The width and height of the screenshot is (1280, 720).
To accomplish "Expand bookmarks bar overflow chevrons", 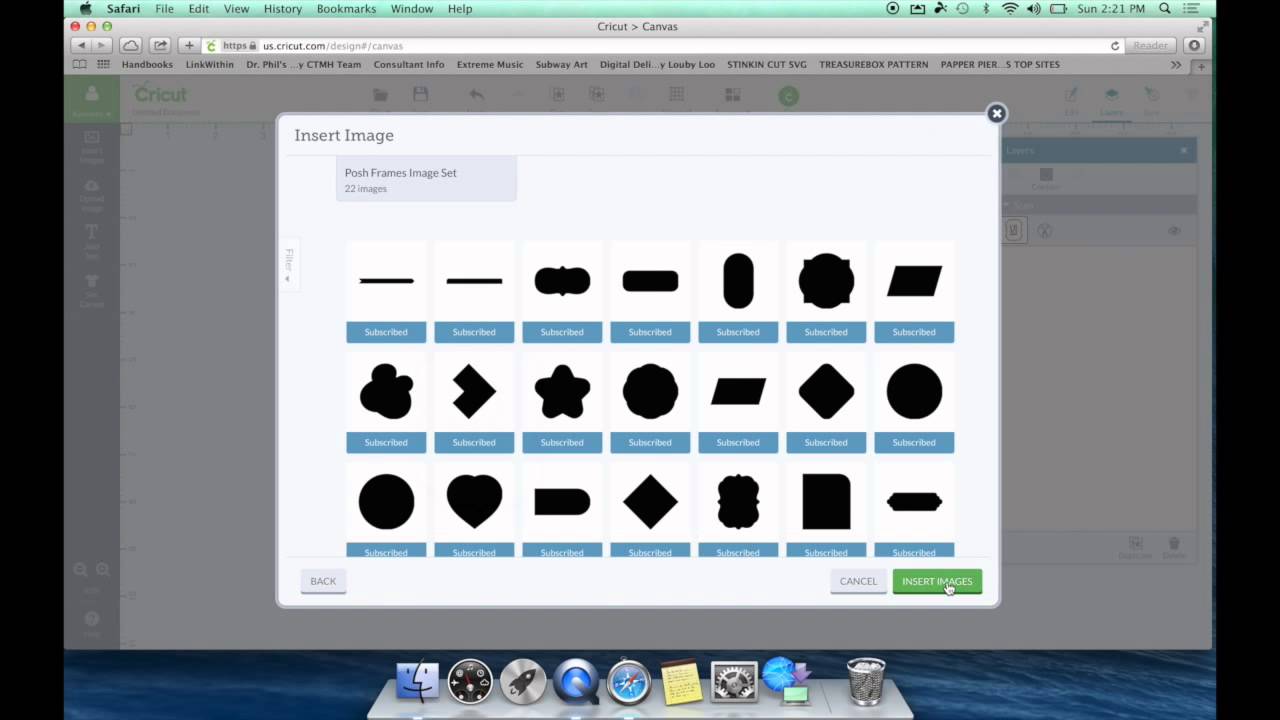I will pyautogui.click(x=1176, y=64).
